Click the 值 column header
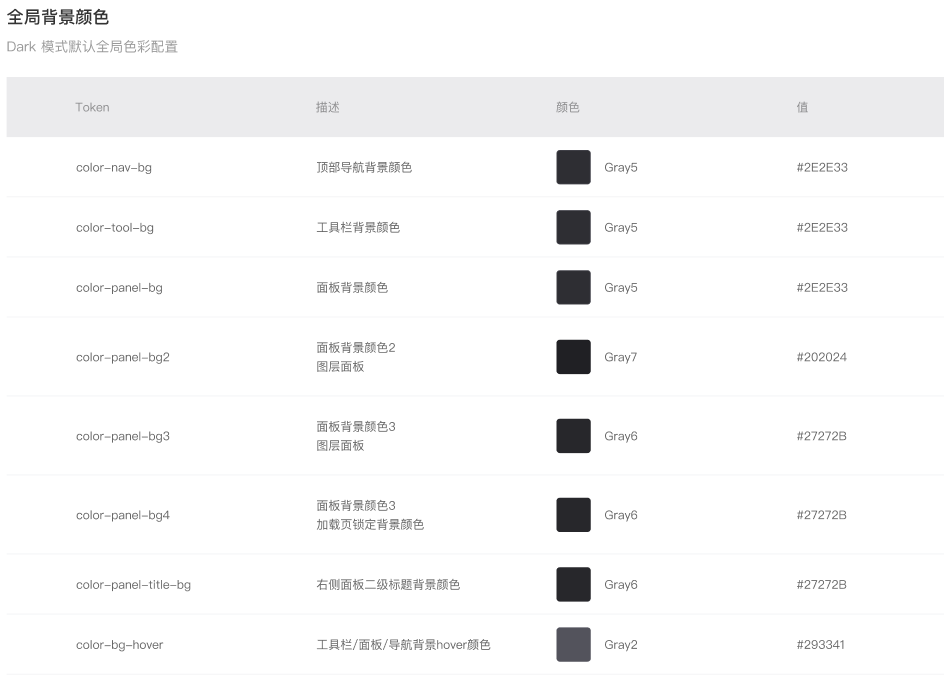The height and width of the screenshot is (676, 944). coord(803,107)
